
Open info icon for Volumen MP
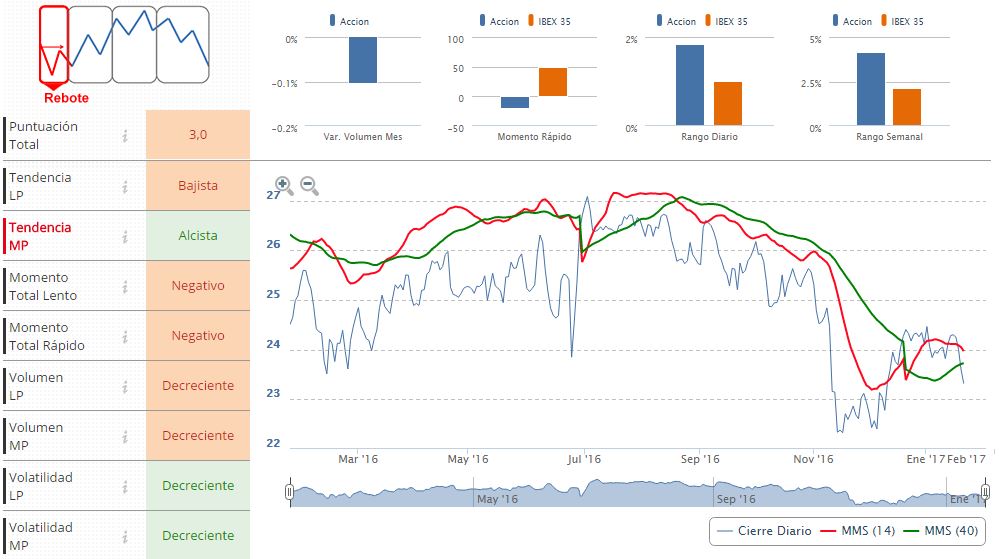click(x=125, y=436)
